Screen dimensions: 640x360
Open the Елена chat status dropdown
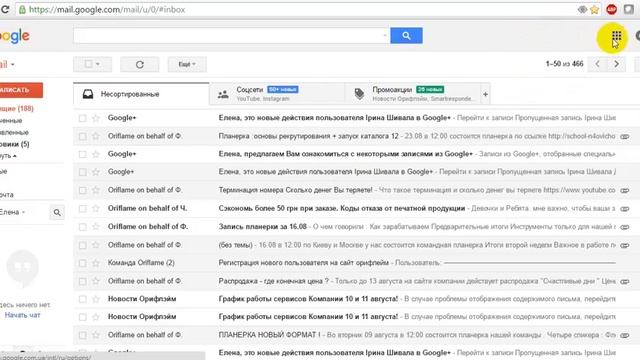click(x=13, y=212)
